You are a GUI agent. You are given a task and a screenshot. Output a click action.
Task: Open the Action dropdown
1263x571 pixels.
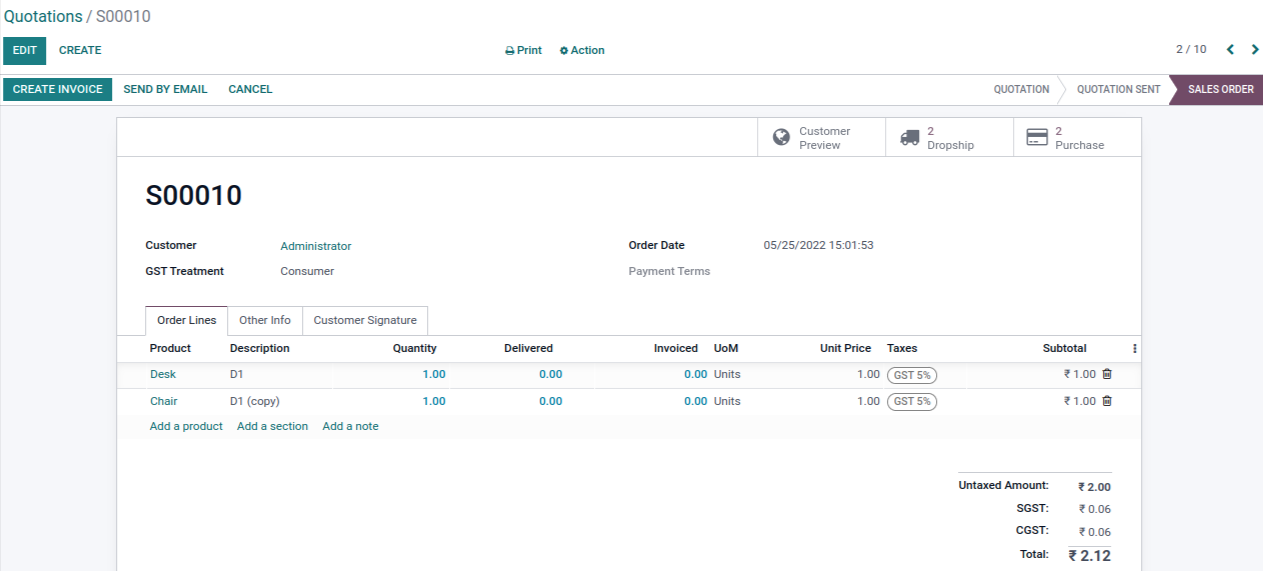pyautogui.click(x=582, y=50)
